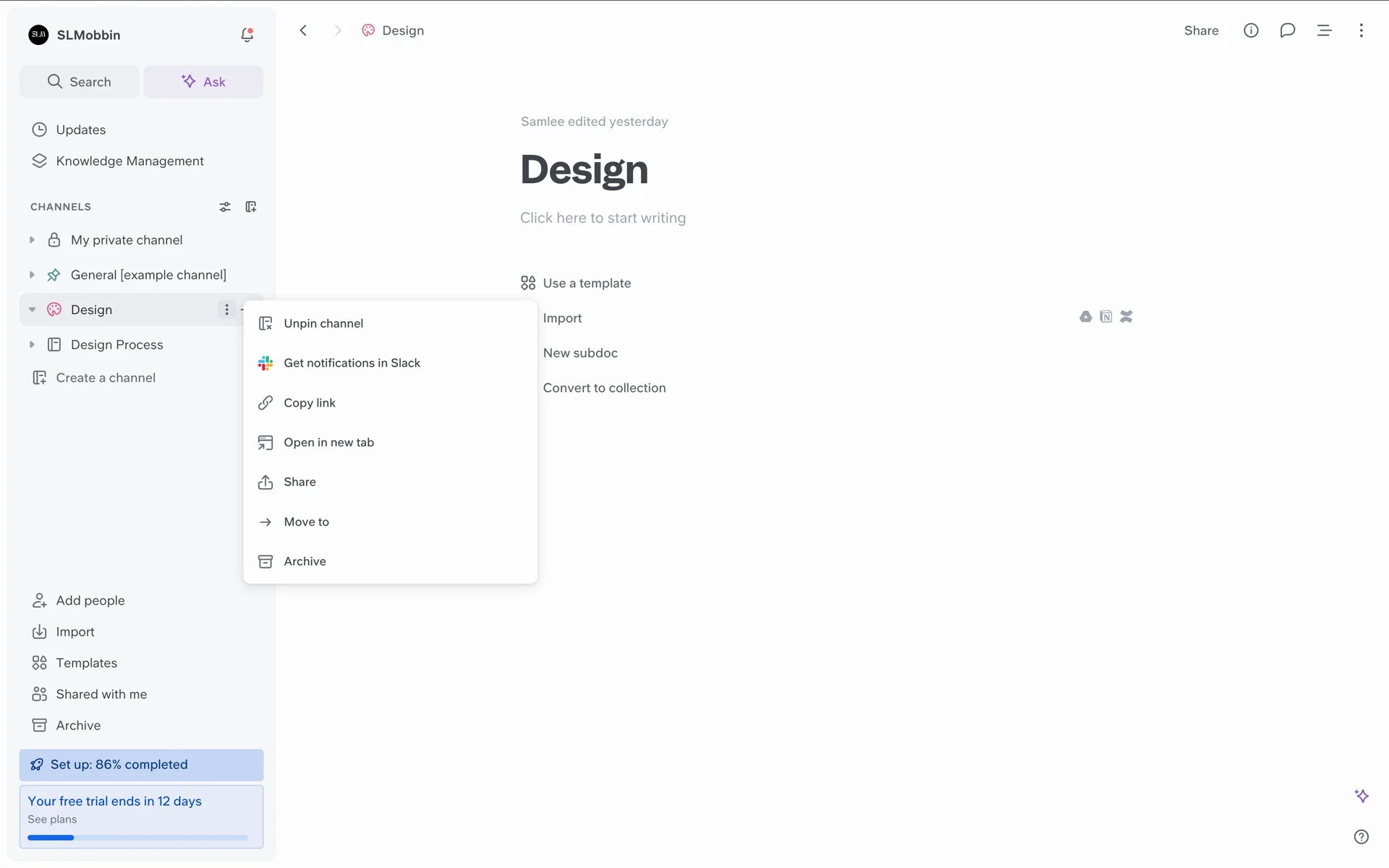Navigate back with the left arrow

click(303, 30)
